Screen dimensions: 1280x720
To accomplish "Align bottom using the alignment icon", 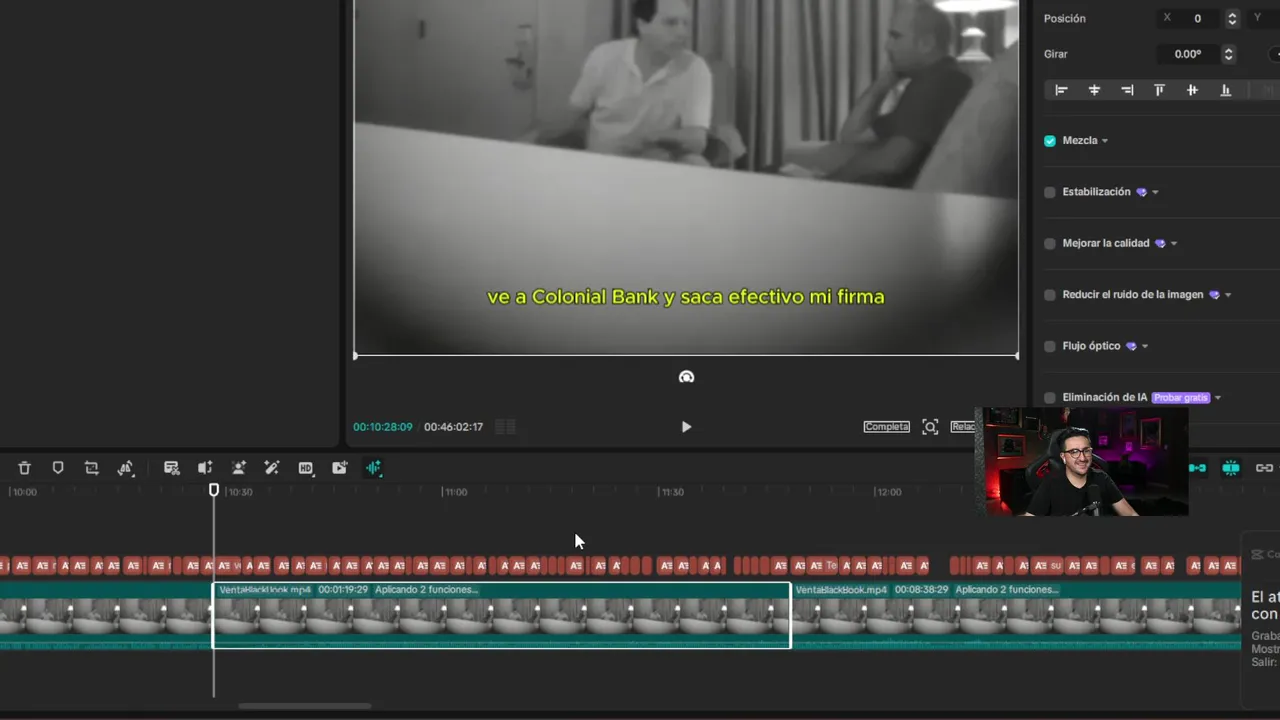I will click(x=1225, y=90).
